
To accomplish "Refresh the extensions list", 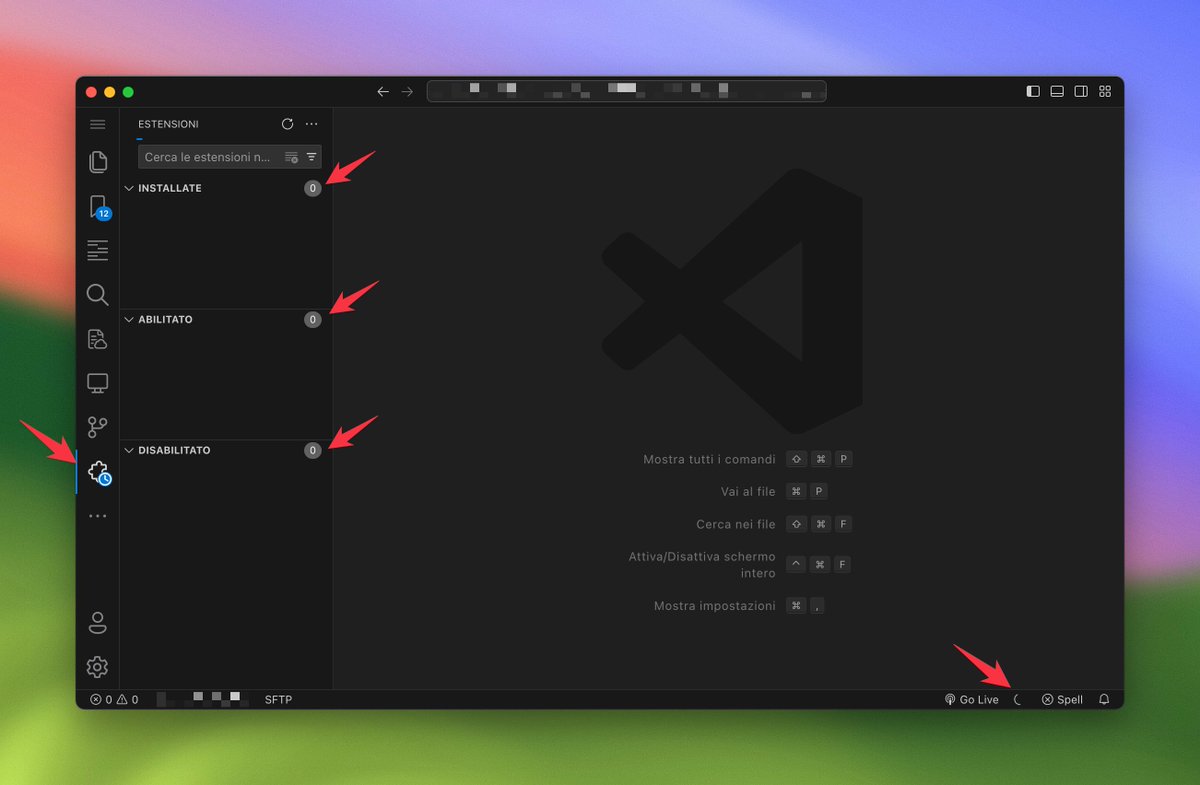I will coord(288,124).
